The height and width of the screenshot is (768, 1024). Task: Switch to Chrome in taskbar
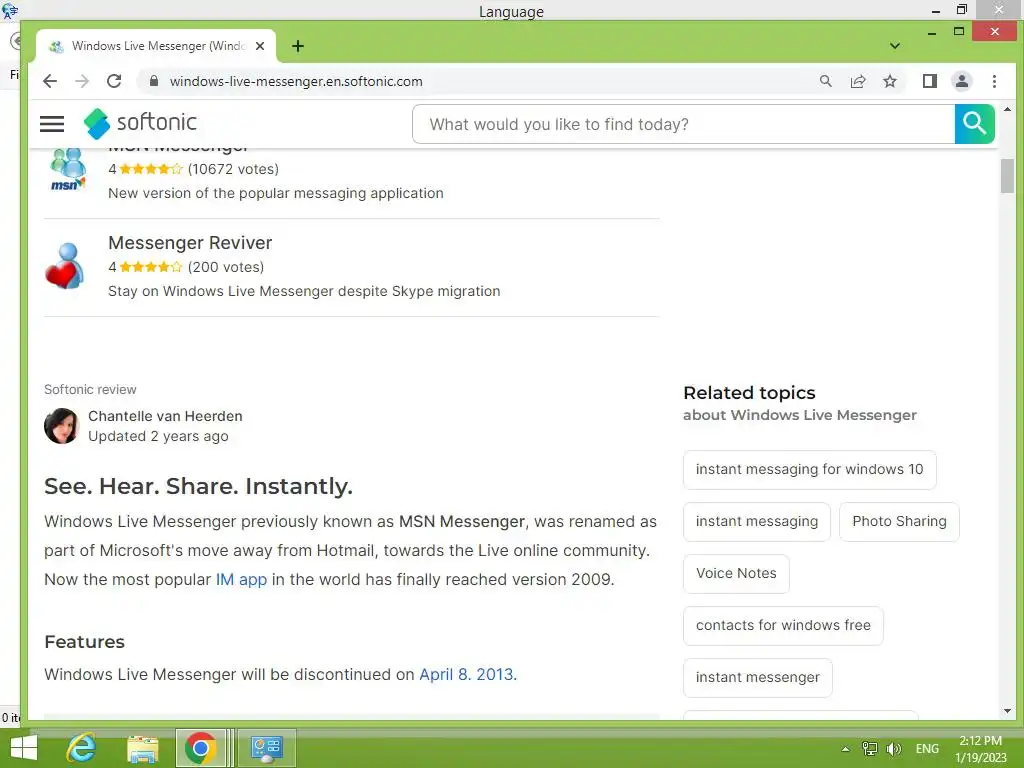click(200, 748)
